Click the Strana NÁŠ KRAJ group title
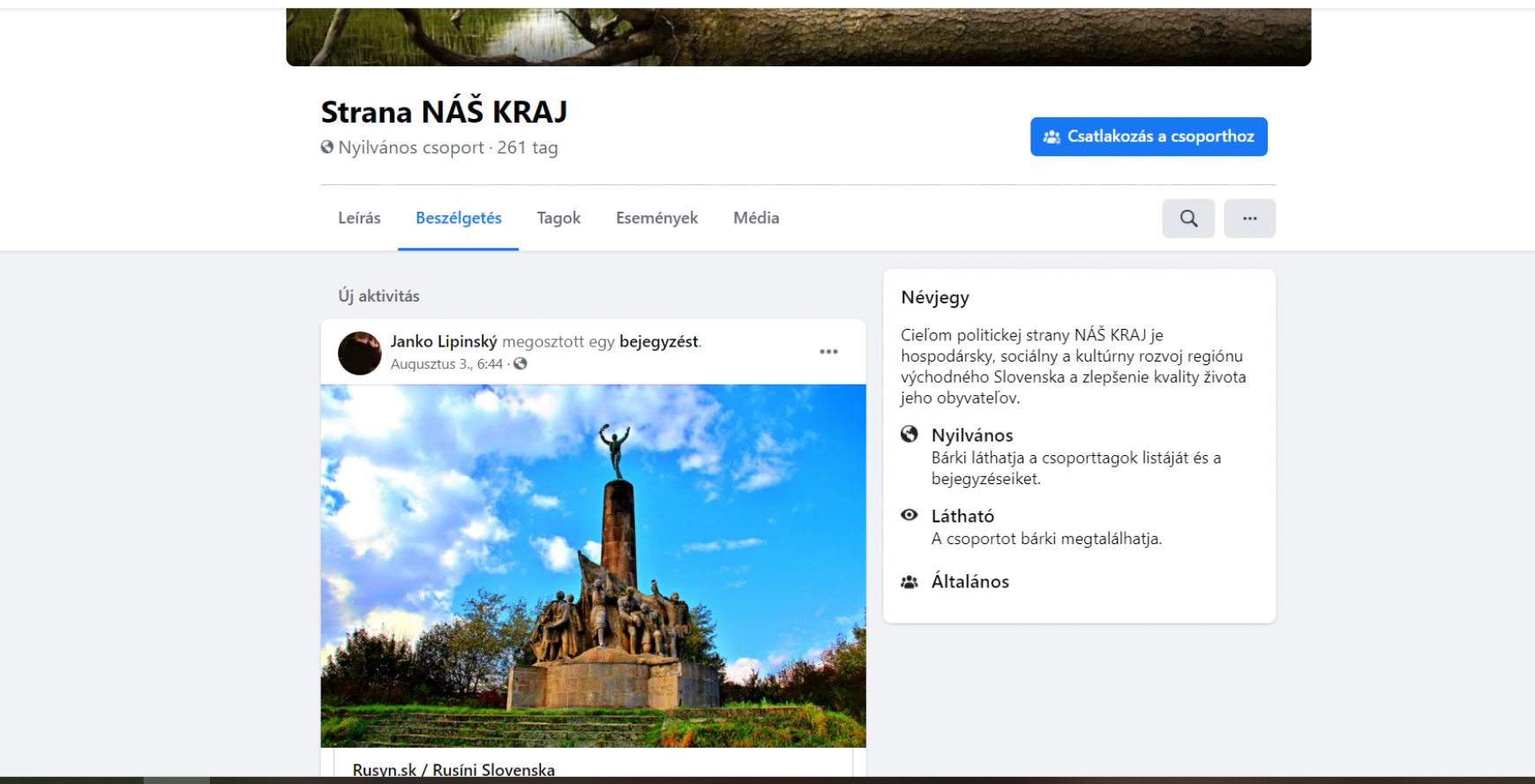1535x784 pixels. pyautogui.click(x=444, y=112)
